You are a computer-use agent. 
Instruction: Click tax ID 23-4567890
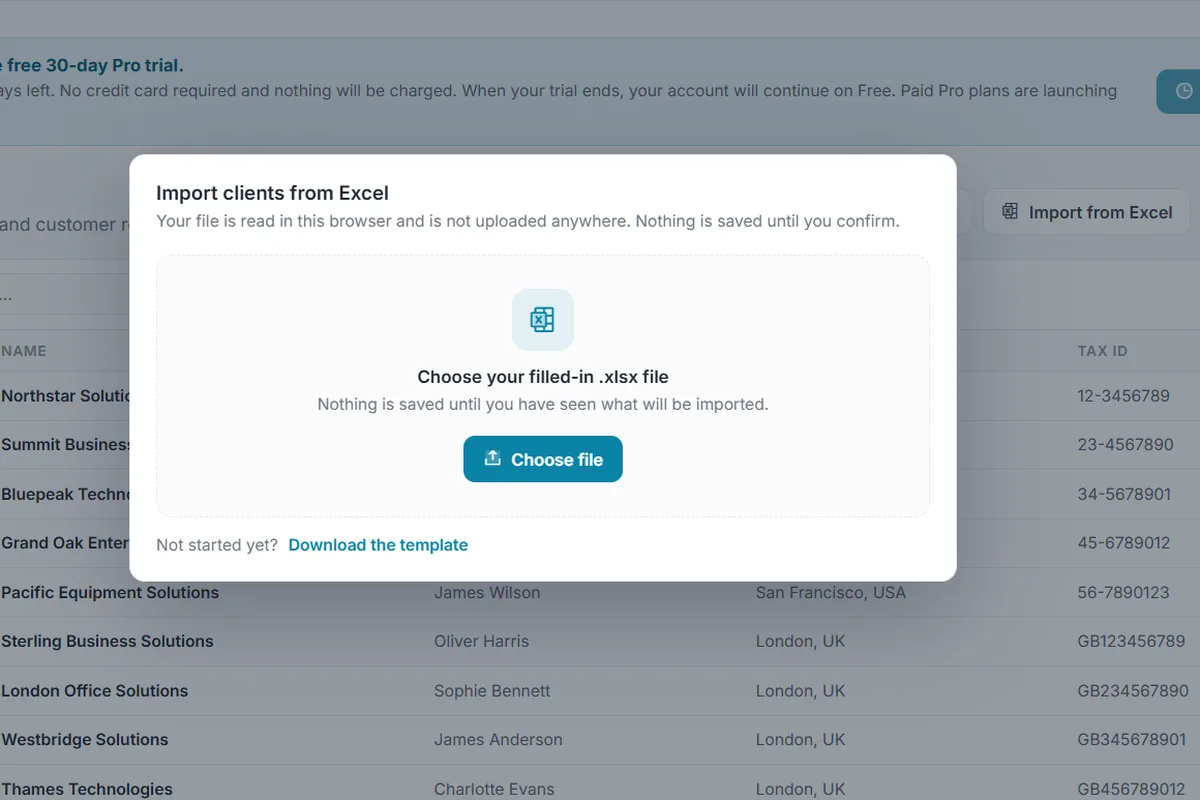1125,444
